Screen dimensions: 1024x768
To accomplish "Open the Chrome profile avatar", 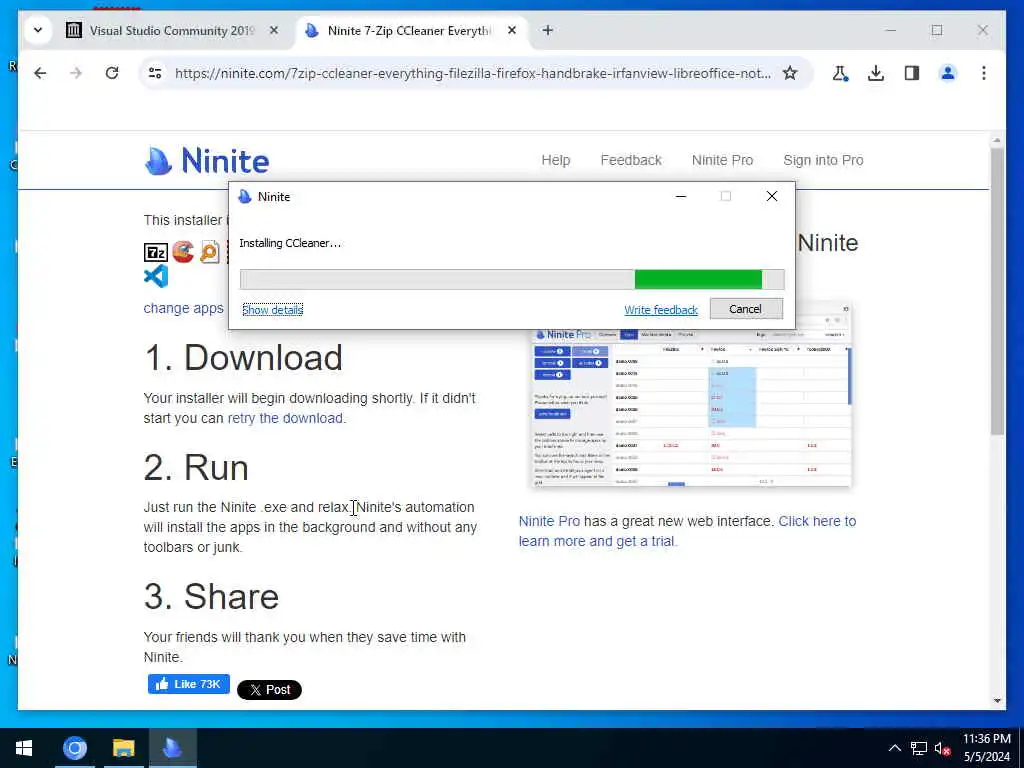I will click(x=948, y=73).
